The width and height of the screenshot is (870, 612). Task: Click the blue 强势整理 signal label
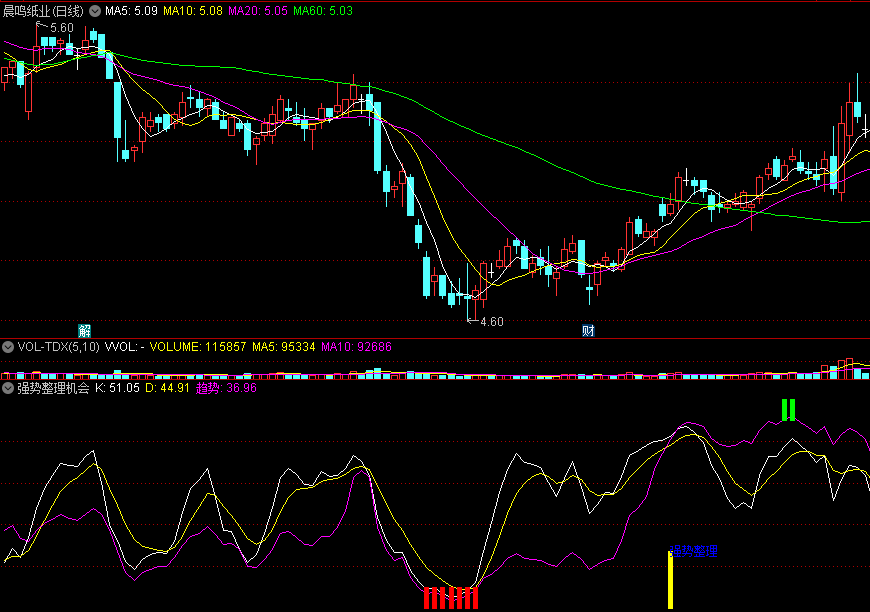tap(694, 551)
